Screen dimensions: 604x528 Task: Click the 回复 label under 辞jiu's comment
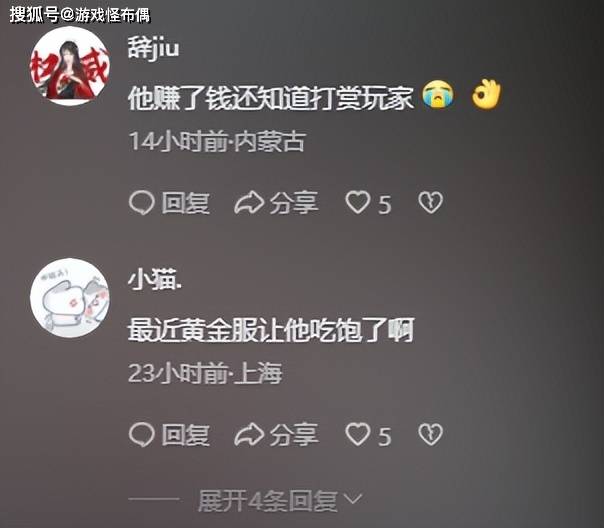[186, 203]
